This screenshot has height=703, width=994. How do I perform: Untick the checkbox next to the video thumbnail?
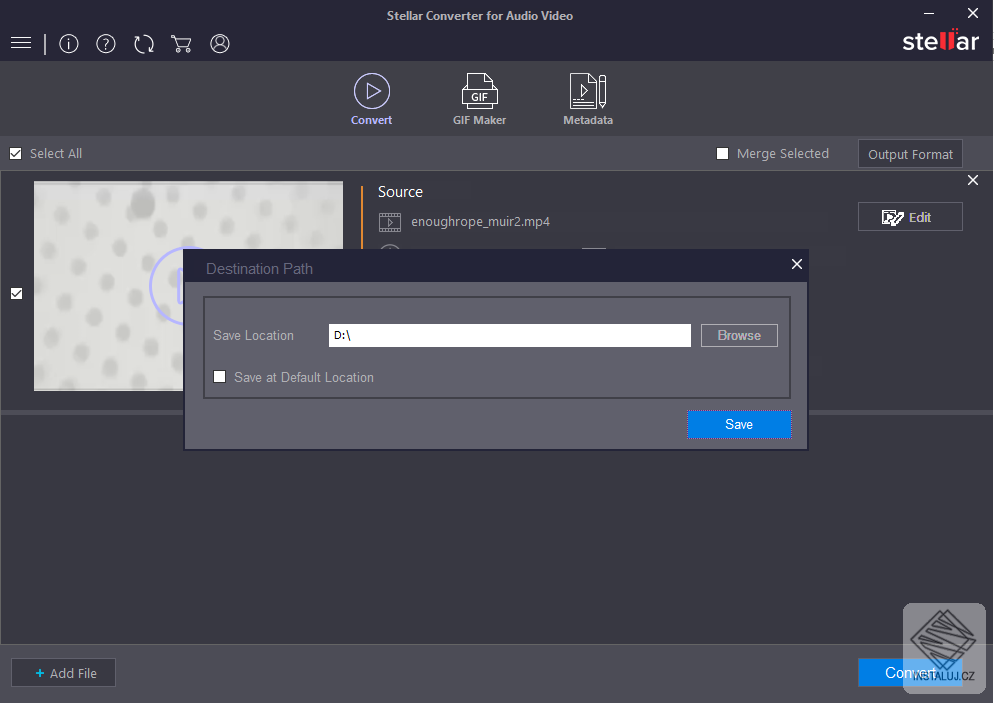16,293
